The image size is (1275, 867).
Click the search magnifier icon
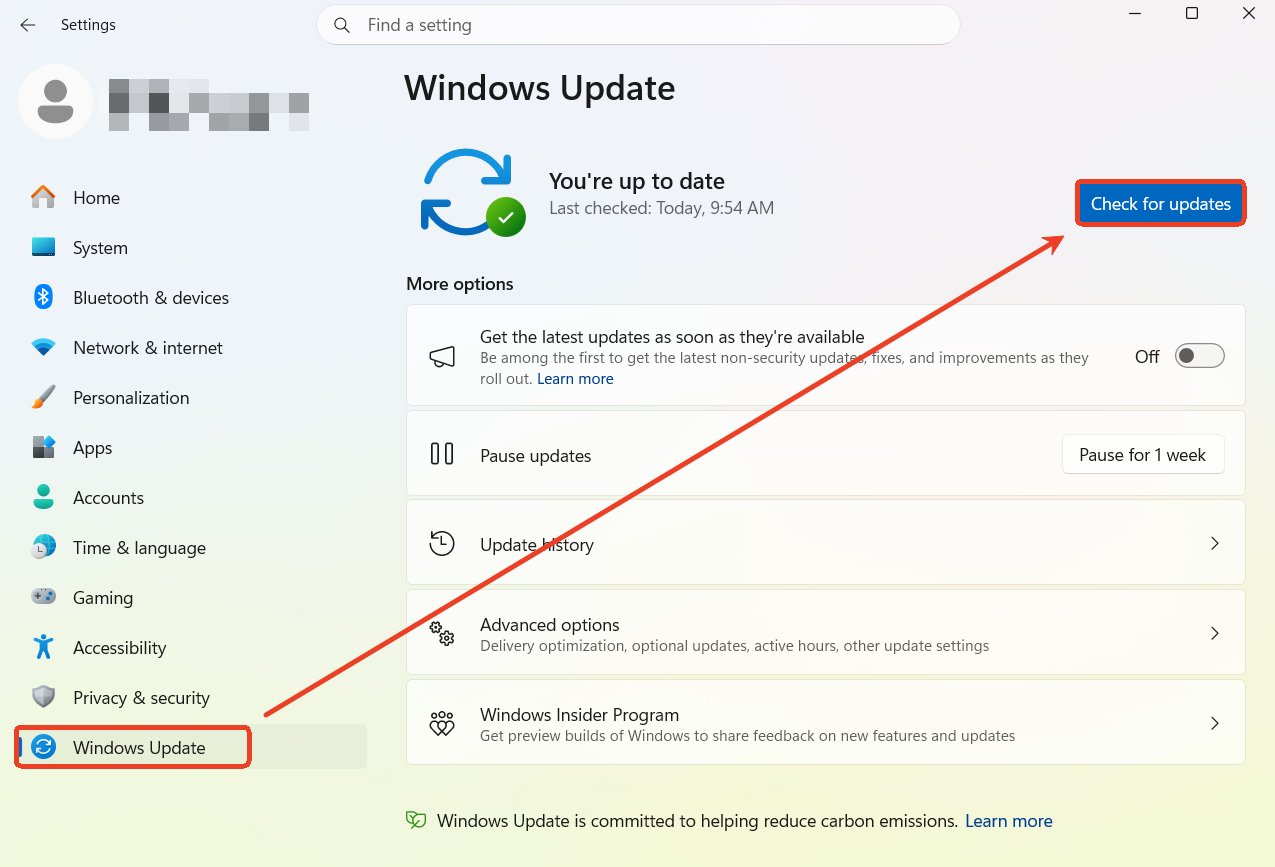[342, 25]
